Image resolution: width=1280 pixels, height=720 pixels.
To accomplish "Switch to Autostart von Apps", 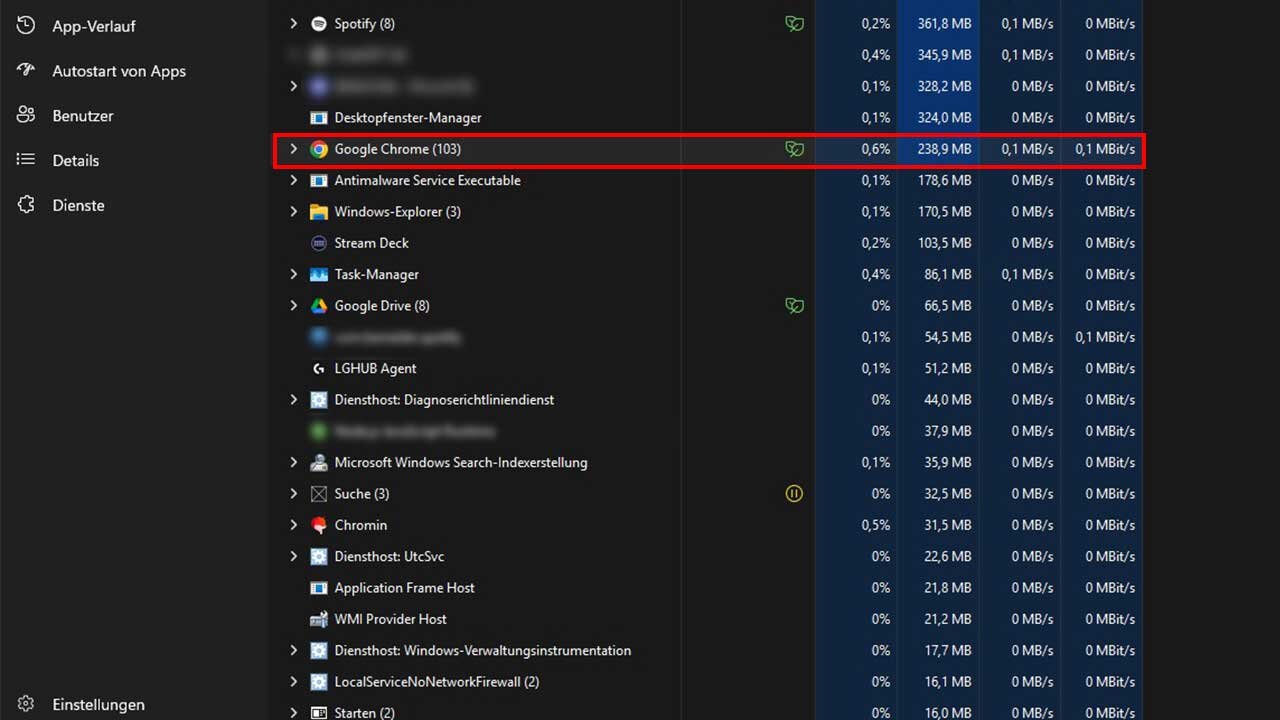I will [x=118, y=71].
